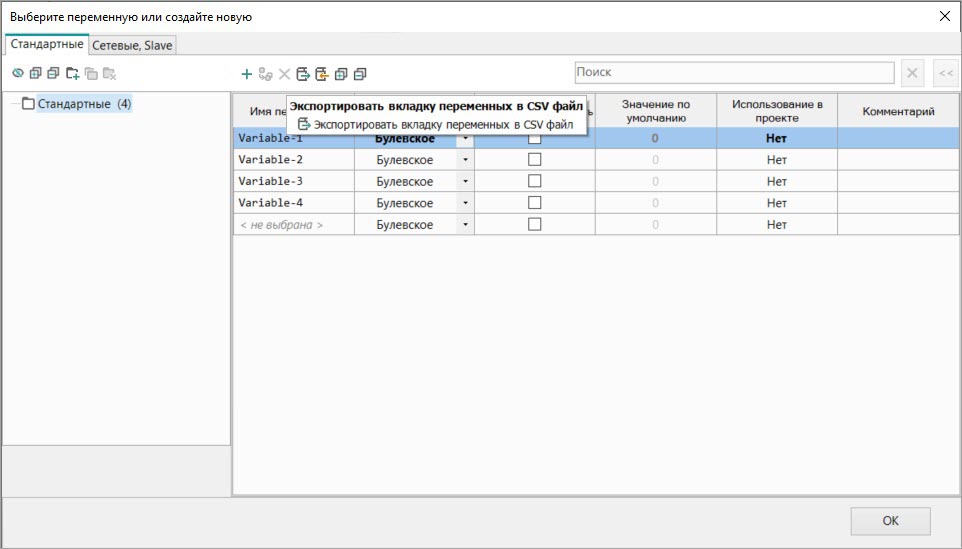Image resolution: width=962 pixels, height=549 pixels.
Task: Click the collapse all icon in left toolbar
Action: coord(53,73)
